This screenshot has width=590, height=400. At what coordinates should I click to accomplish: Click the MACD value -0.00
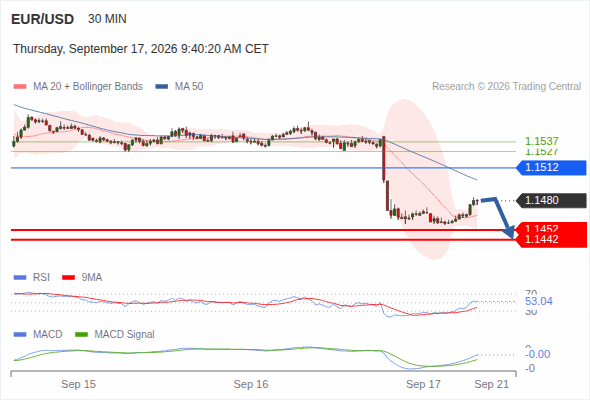[x=538, y=354]
